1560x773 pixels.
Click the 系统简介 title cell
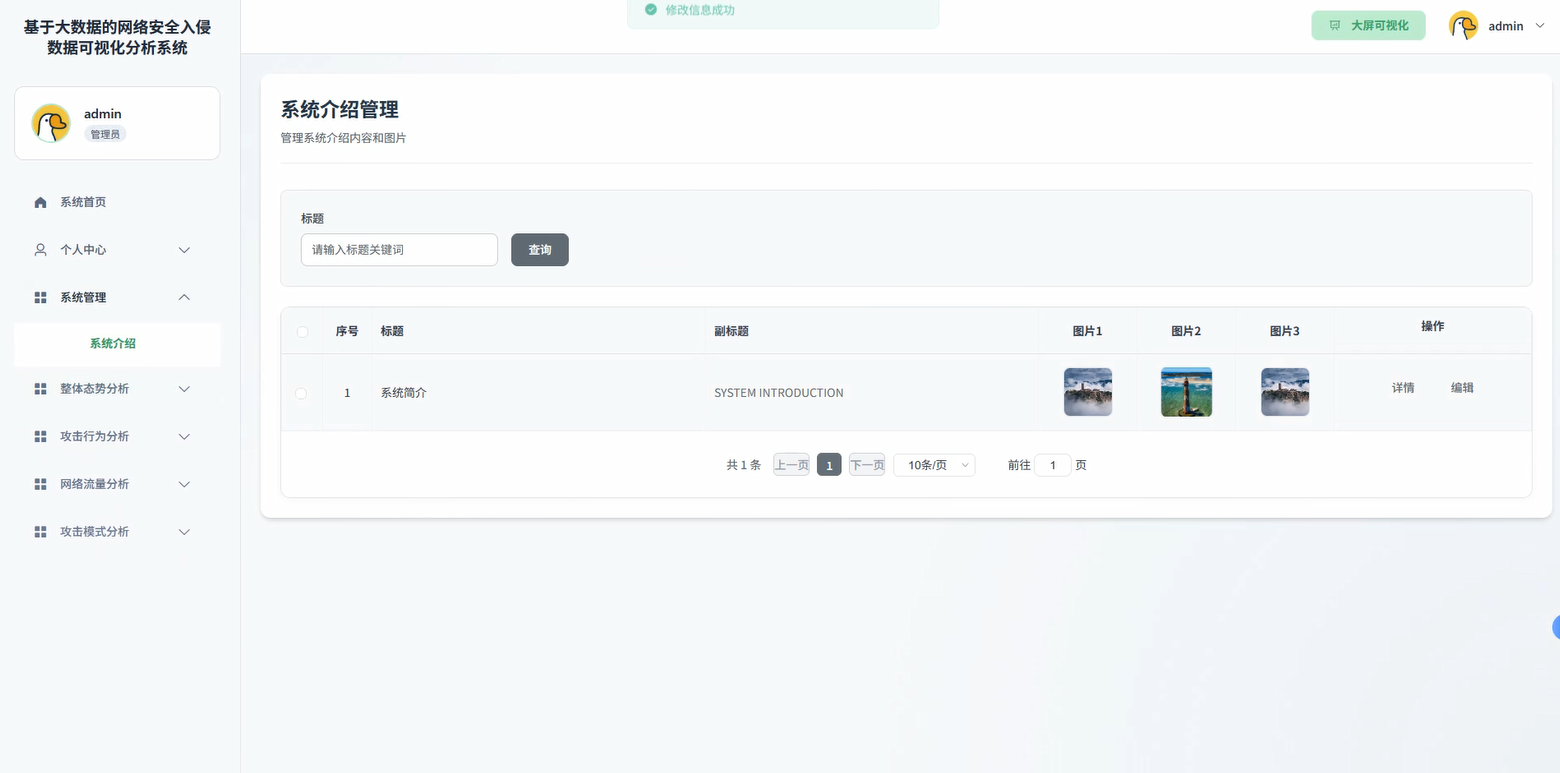point(404,393)
